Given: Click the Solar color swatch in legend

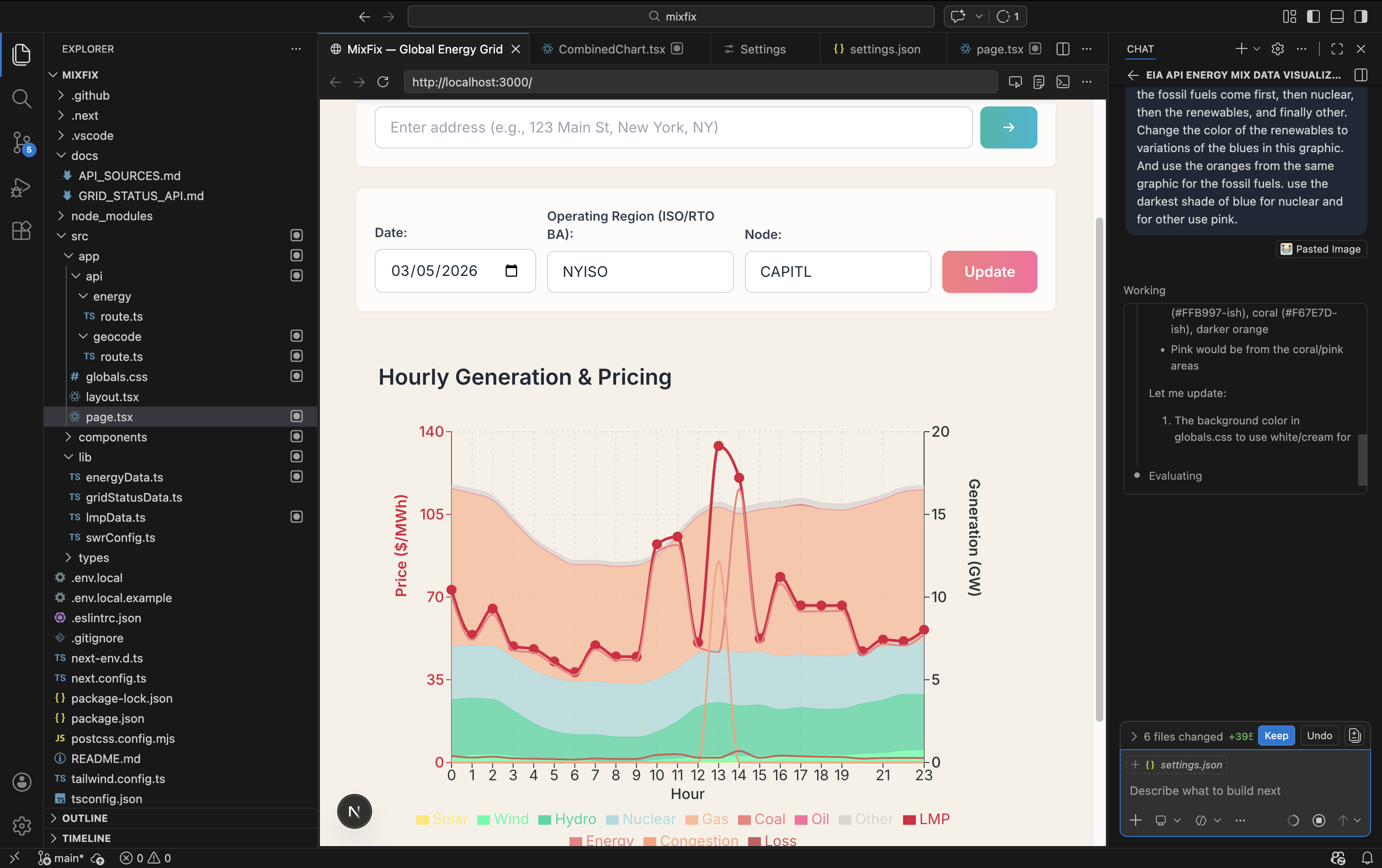Looking at the screenshot, I should pos(422,820).
